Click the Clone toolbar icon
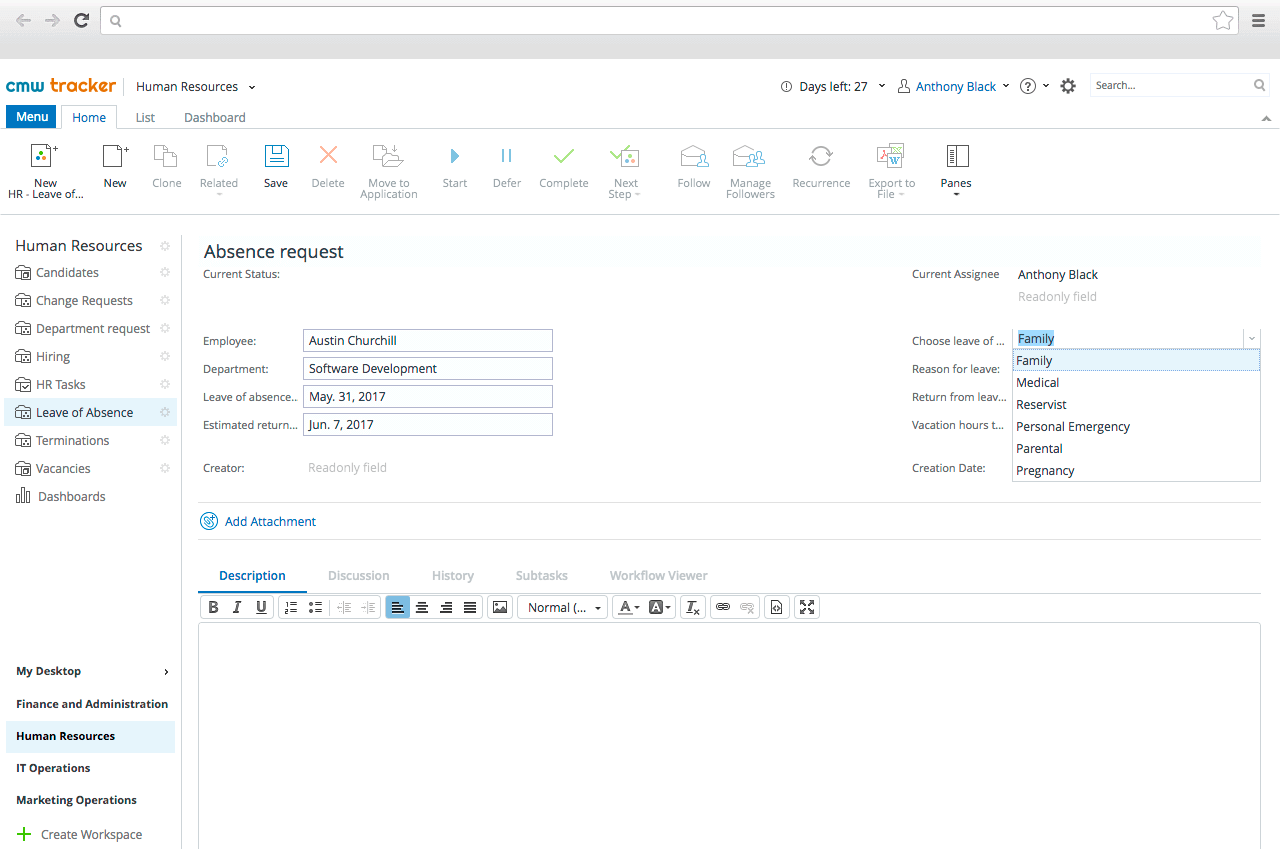The image size is (1280, 859). click(166, 156)
